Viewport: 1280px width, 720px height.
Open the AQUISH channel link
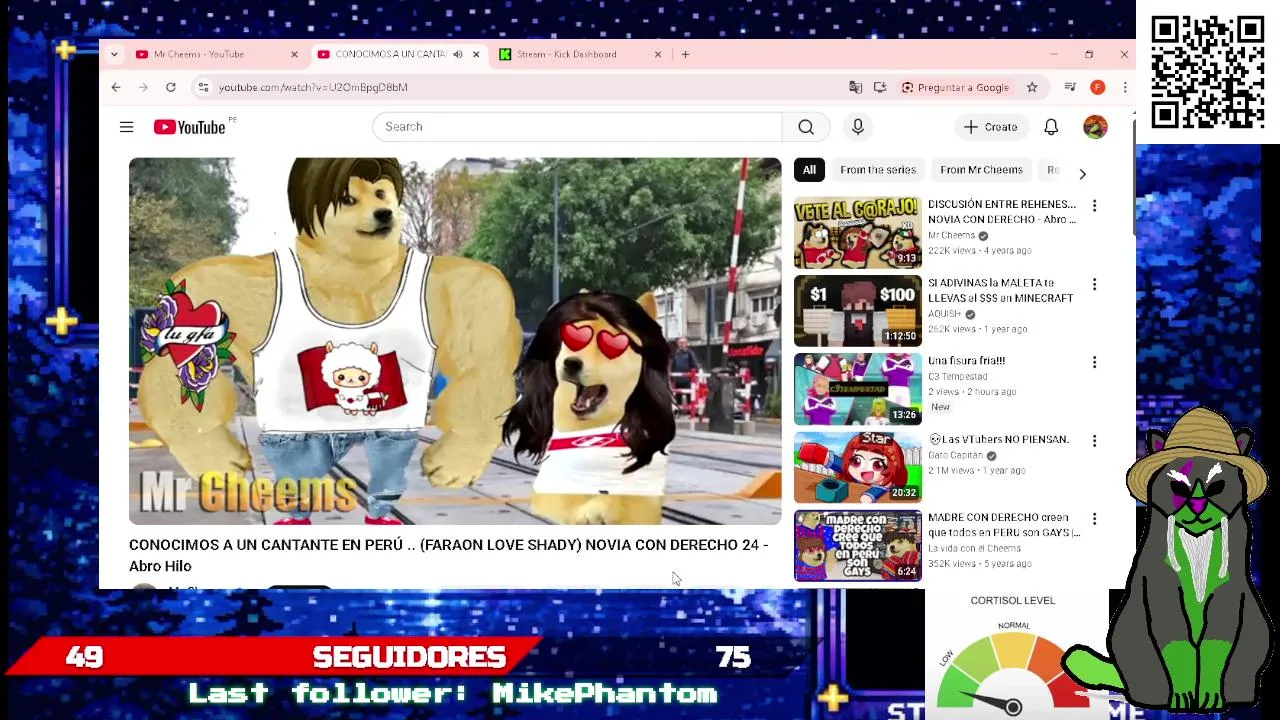click(x=944, y=314)
